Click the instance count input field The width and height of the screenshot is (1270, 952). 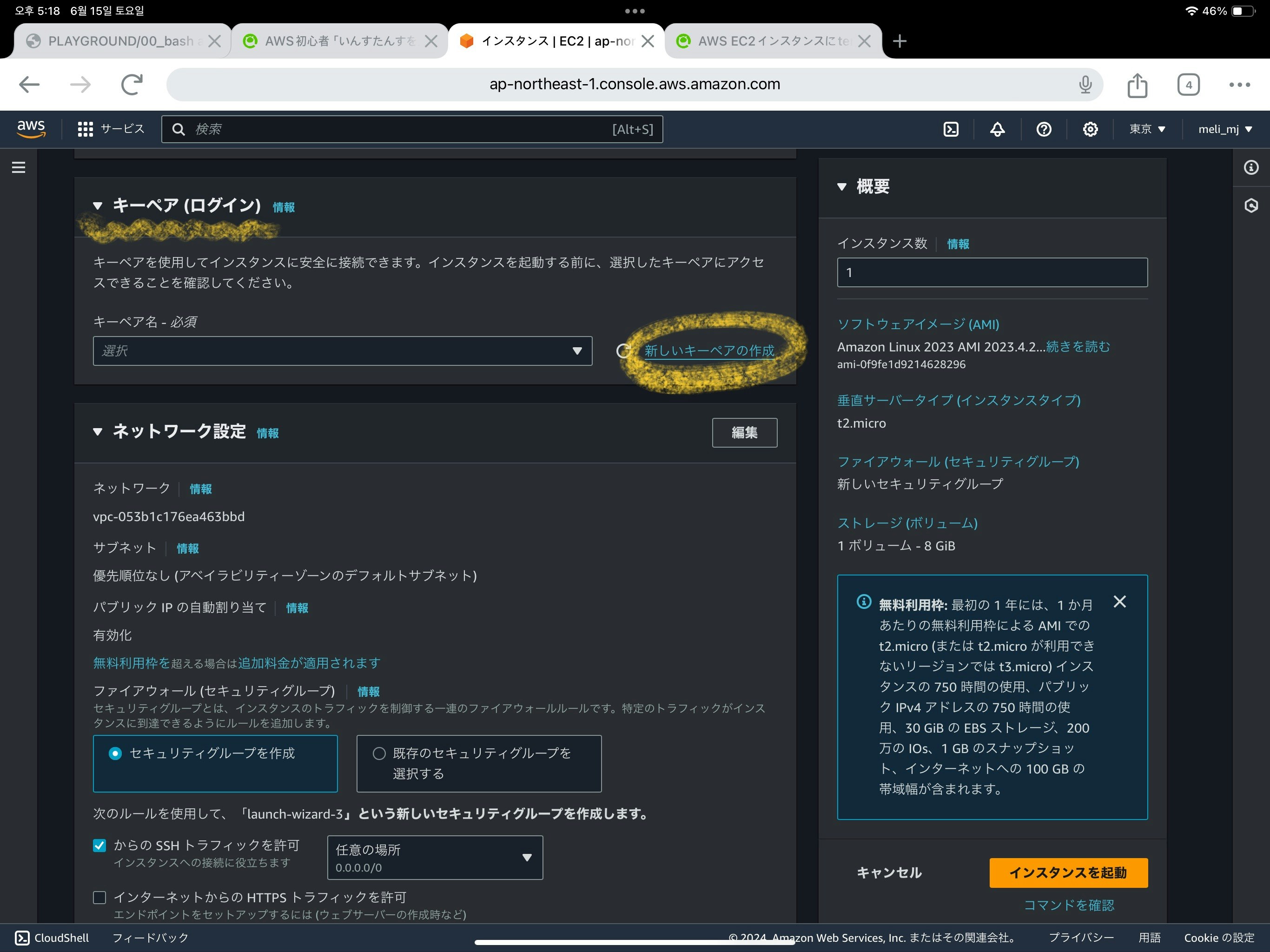coord(992,273)
